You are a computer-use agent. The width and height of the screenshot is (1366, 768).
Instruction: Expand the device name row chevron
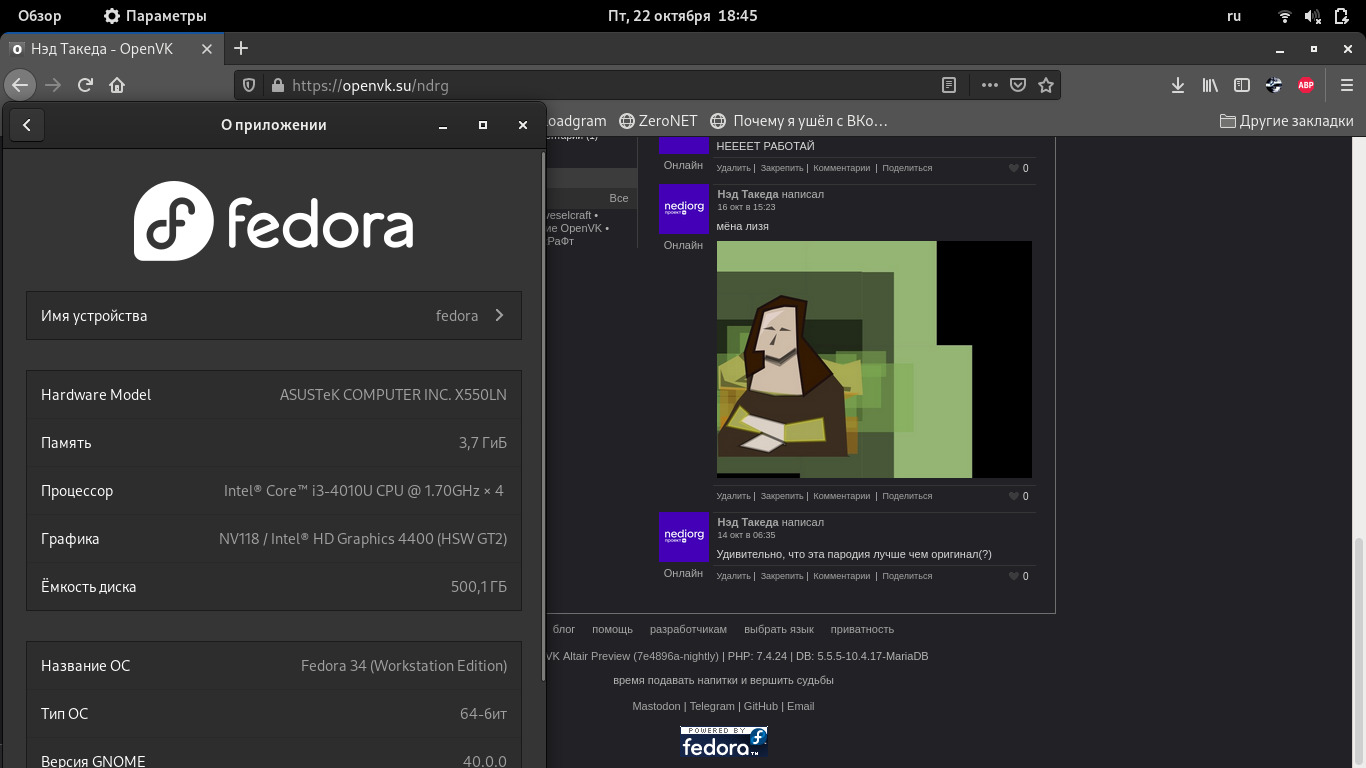[499, 316]
